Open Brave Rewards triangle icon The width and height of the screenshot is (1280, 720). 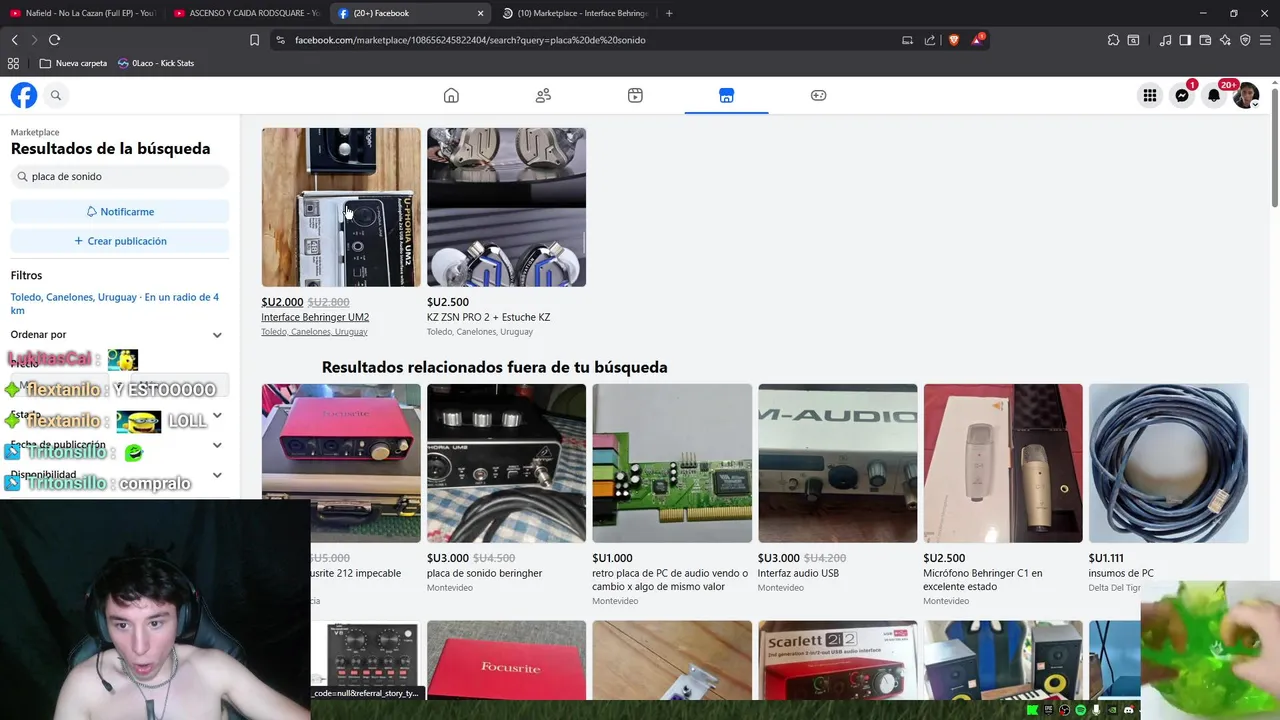click(x=978, y=40)
